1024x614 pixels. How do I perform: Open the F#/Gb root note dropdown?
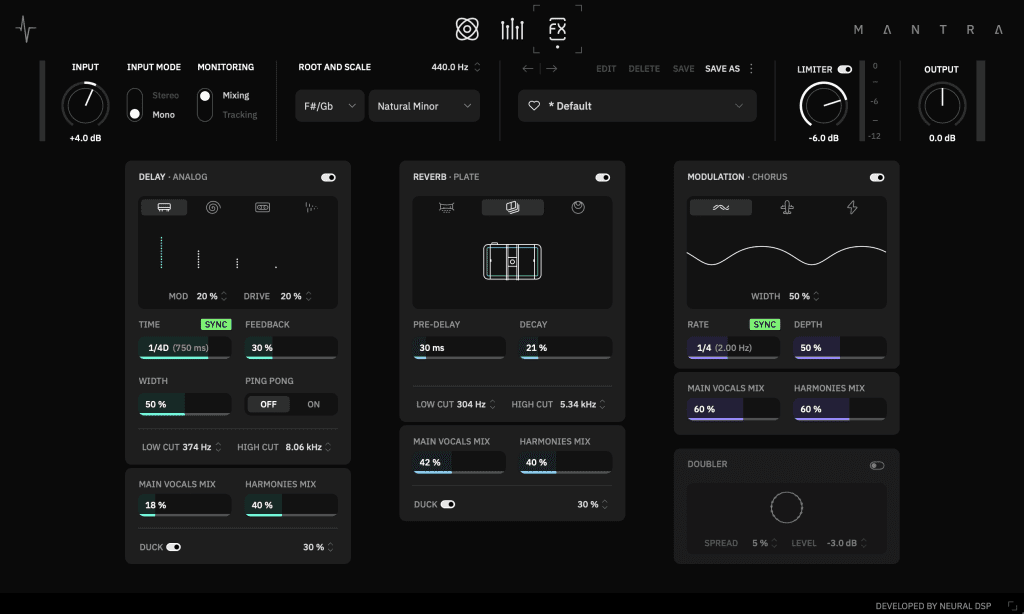329,106
